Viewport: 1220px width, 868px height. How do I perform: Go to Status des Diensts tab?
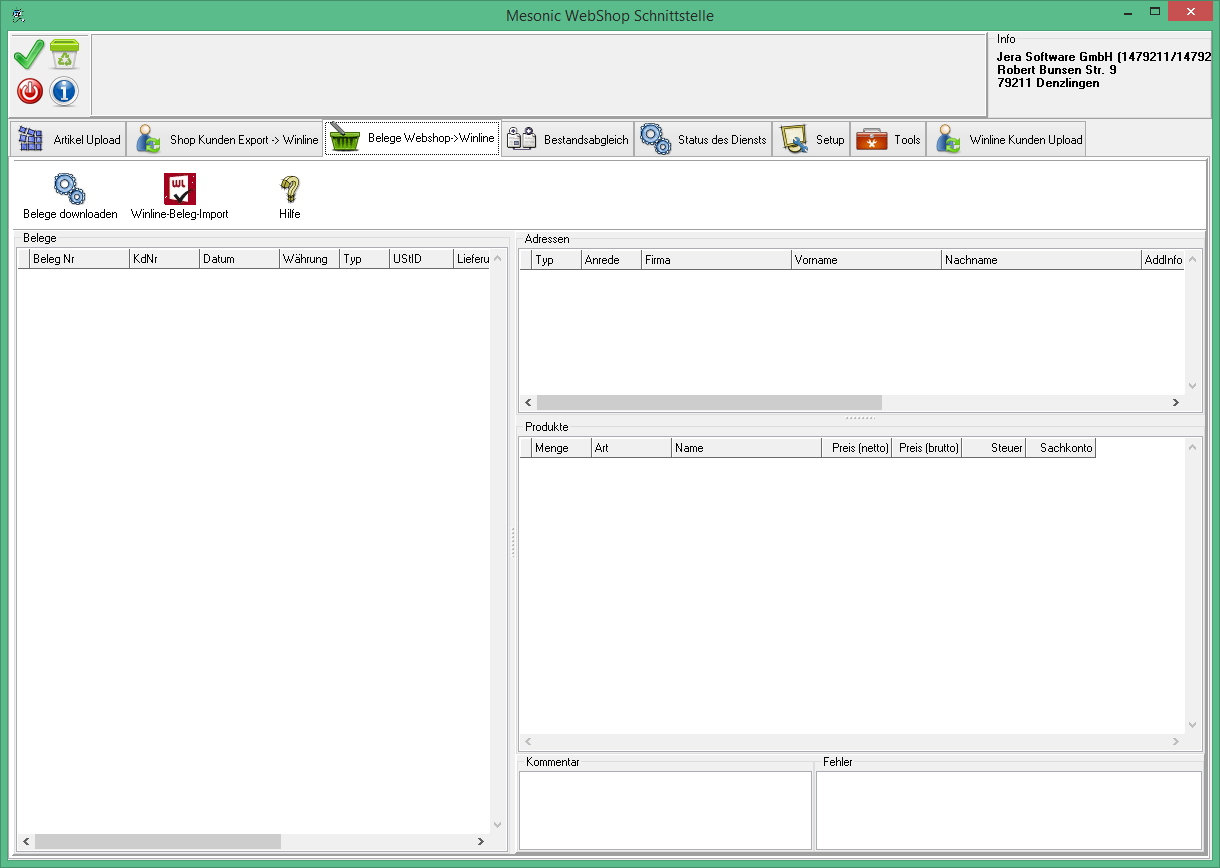click(x=703, y=140)
